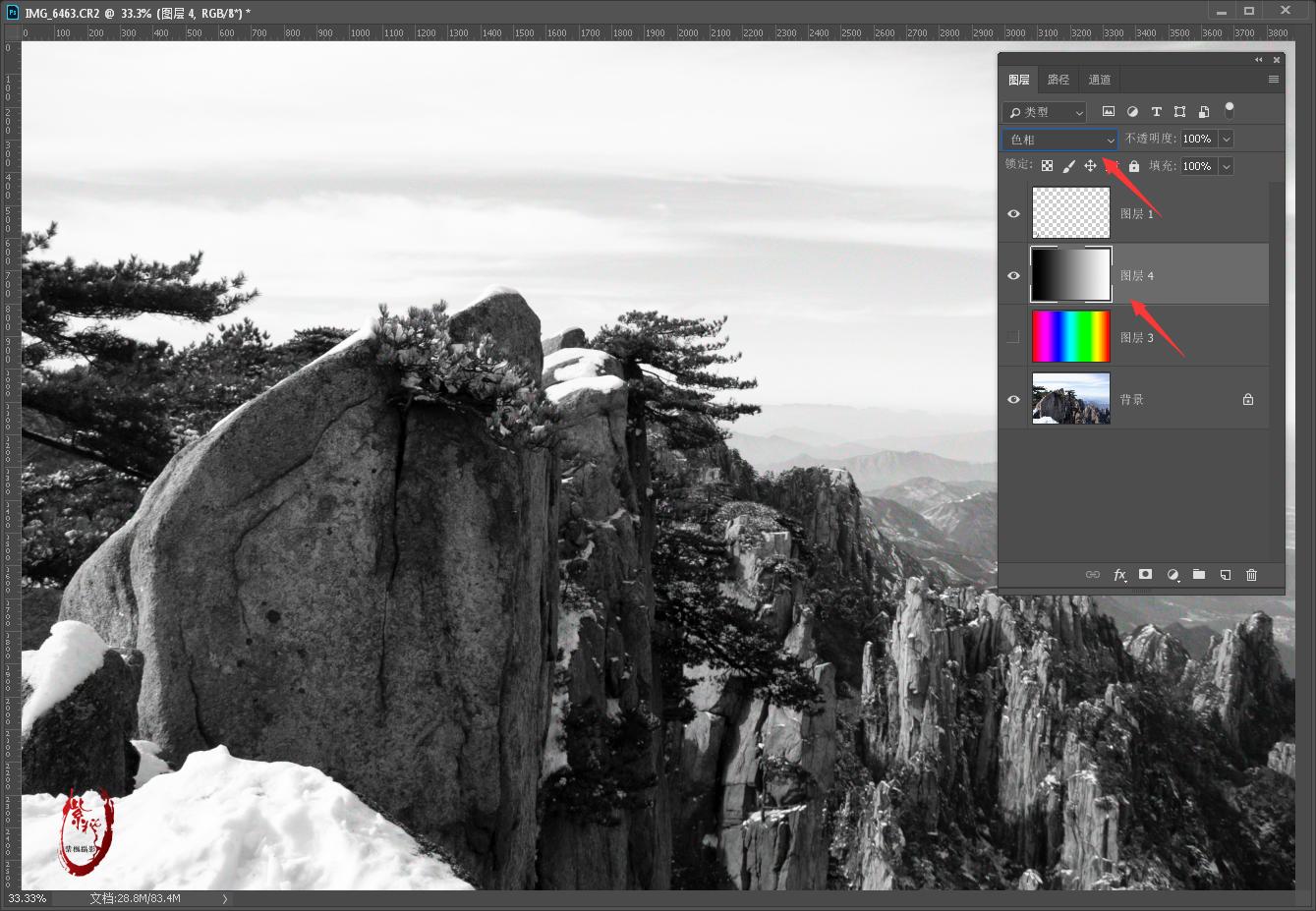Open the Create adjustment layer icon
This screenshot has width=1316, height=911.
[x=1173, y=575]
